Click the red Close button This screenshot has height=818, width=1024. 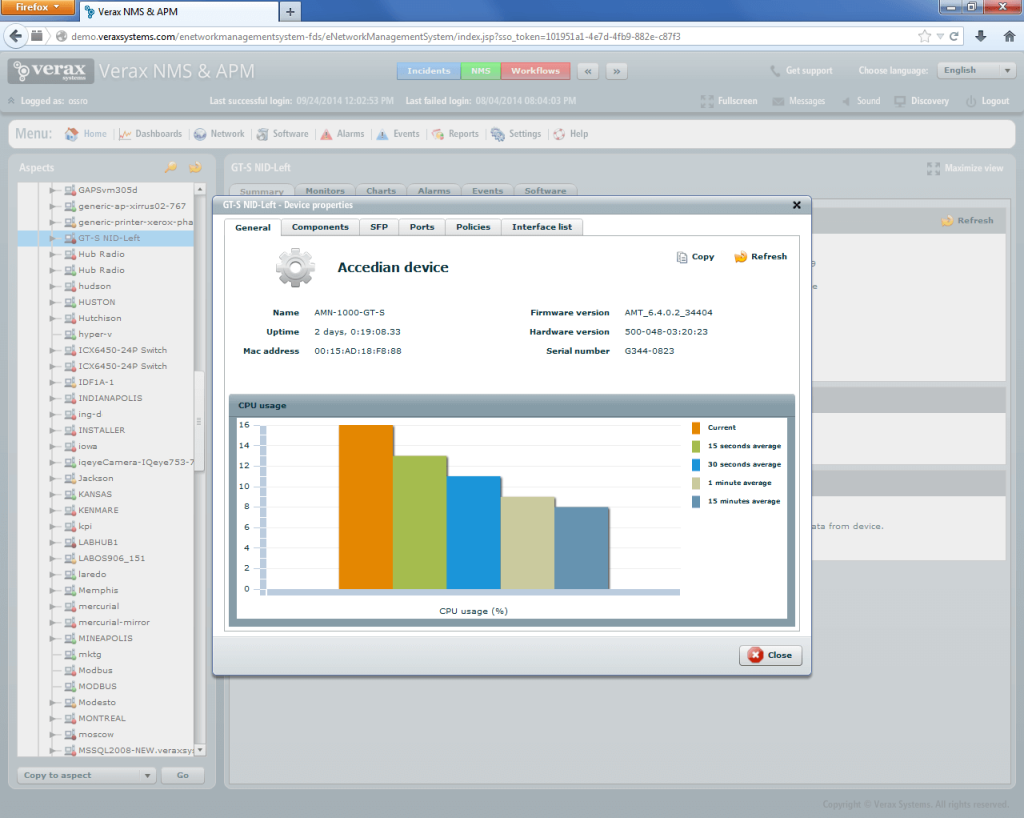tap(771, 655)
